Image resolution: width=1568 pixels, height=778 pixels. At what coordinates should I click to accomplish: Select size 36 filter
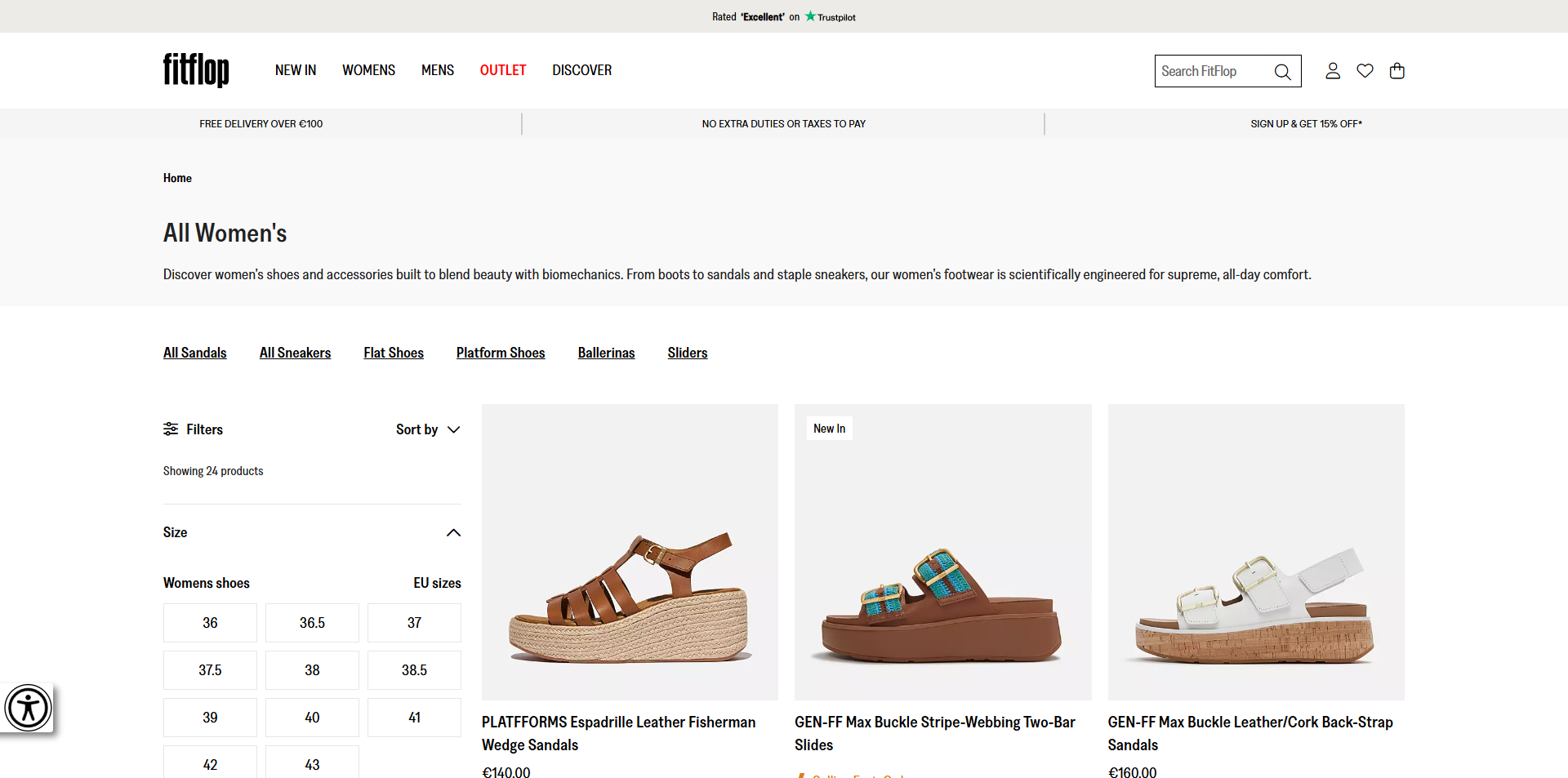(210, 623)
